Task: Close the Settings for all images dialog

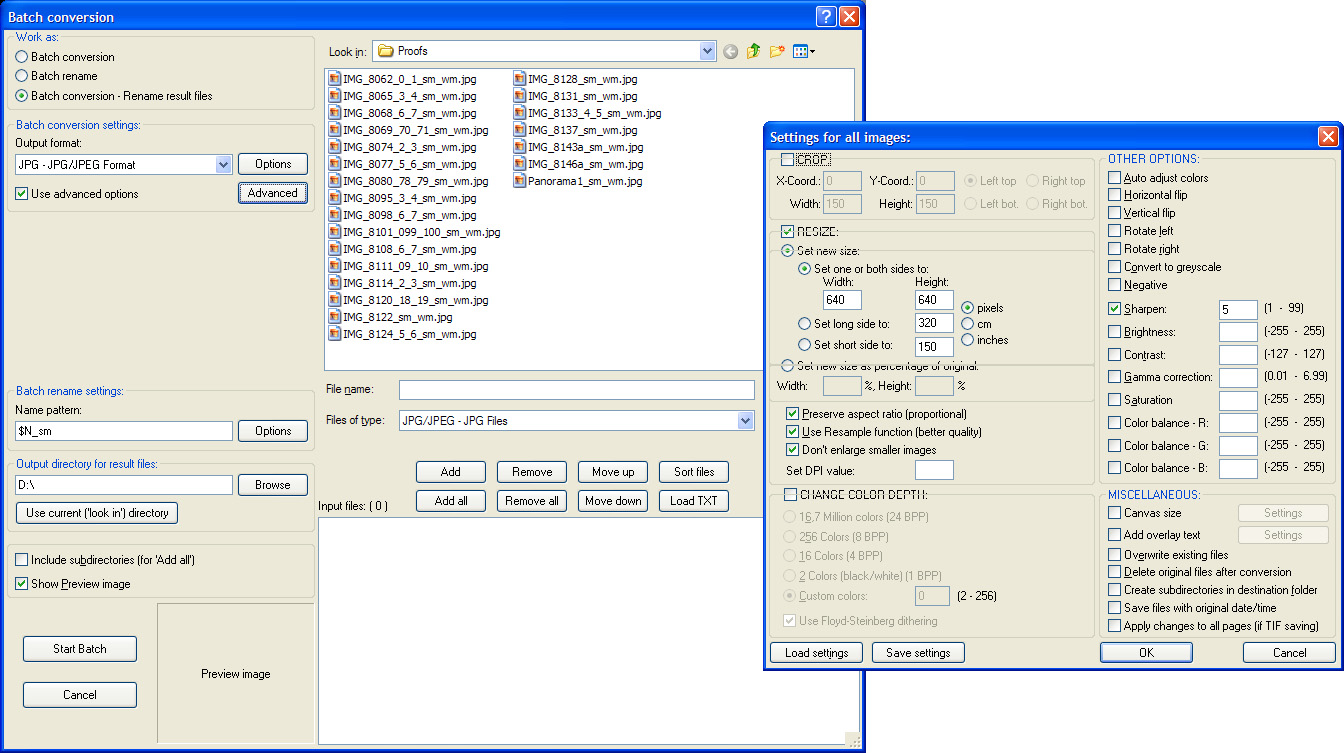Action: tap(1327, 137)
